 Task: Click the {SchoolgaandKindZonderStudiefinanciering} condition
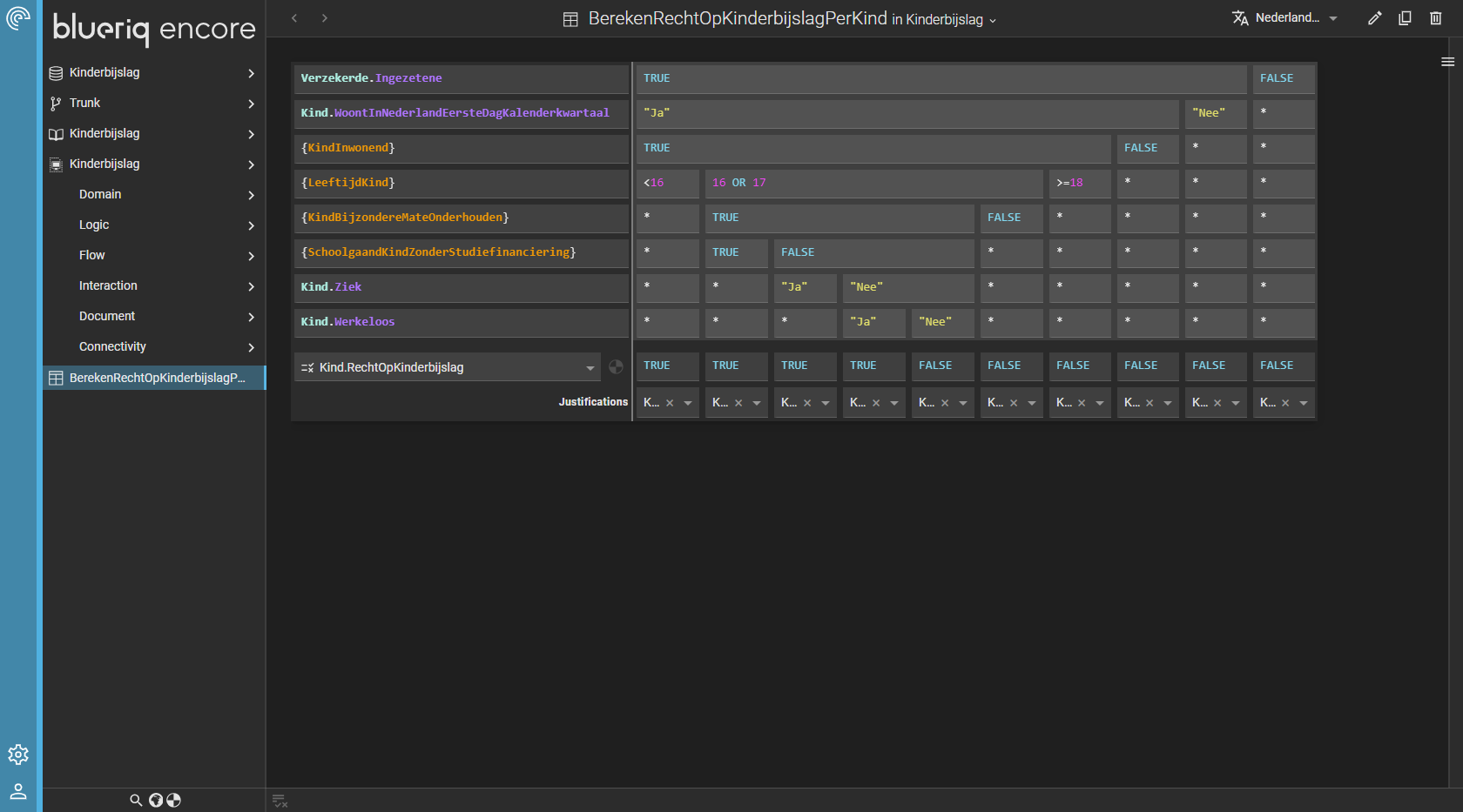point(461,252)
